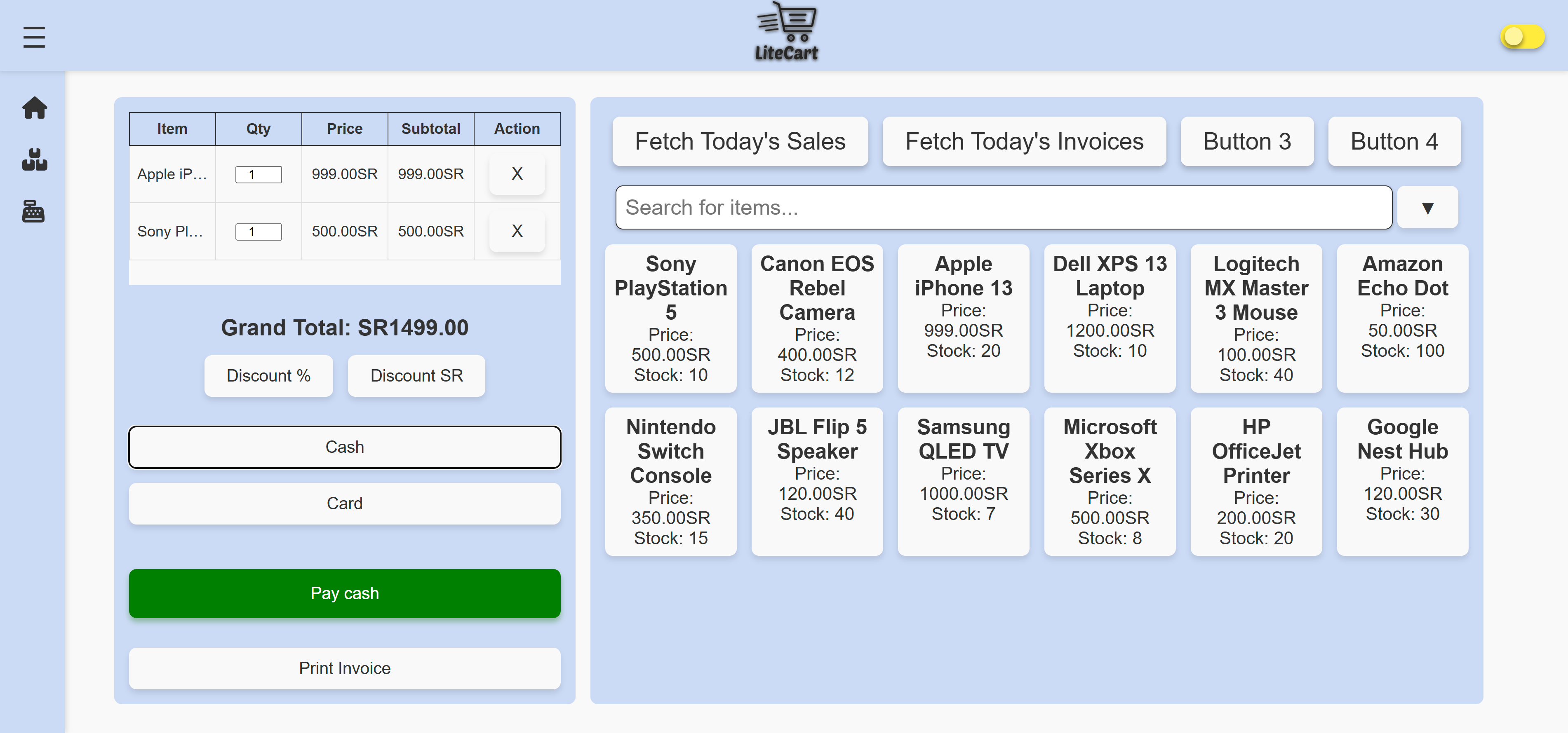The width and height of the screenshot is (1568, 733).
Task: Remove Apple iPhone row with X
Action: [517, 174]
